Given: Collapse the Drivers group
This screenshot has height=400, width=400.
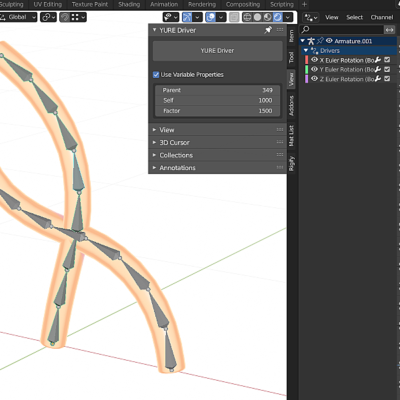Looking at the screenshot, I should click(306, 50).
